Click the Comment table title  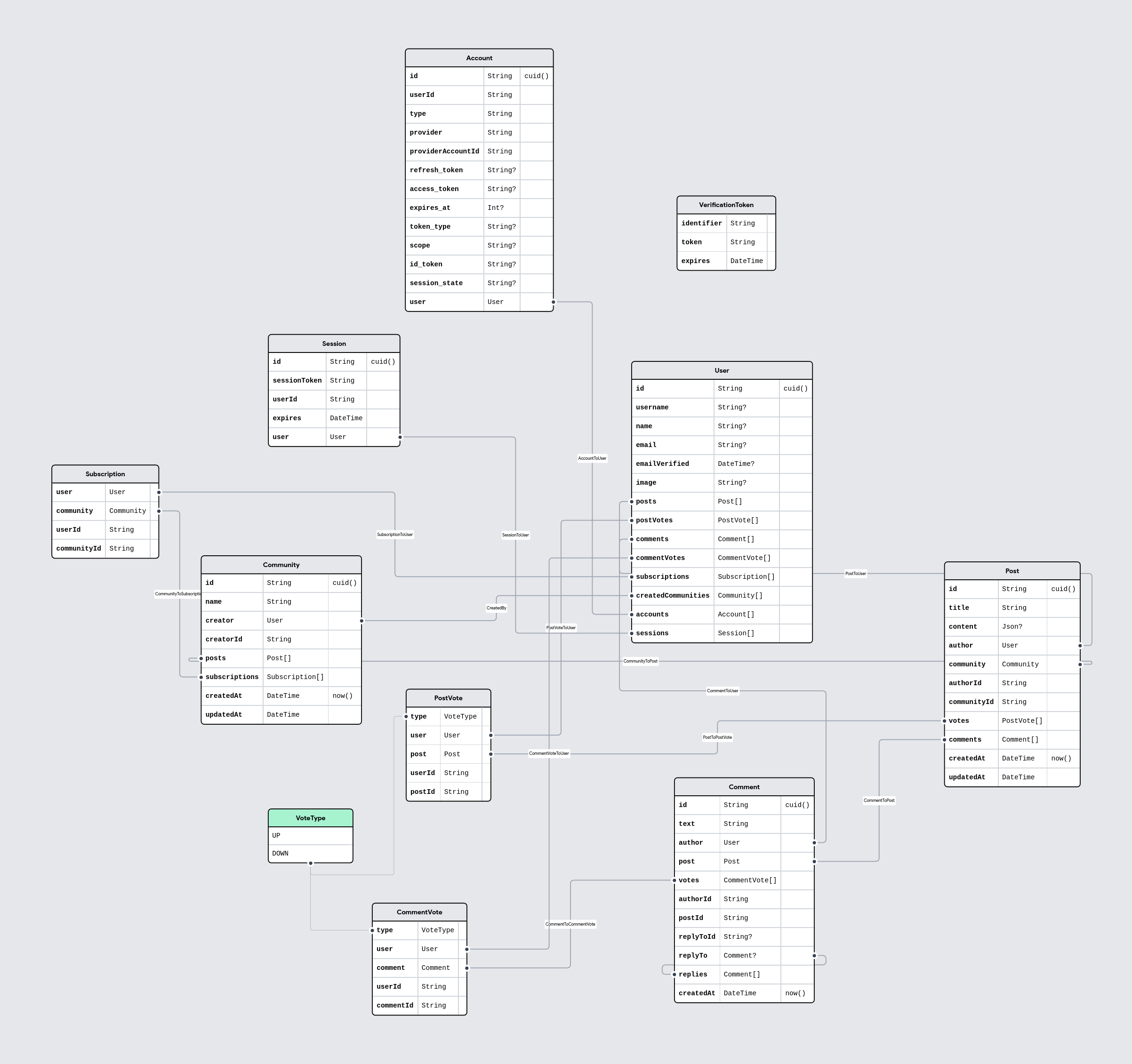pyautogui.click(x=744, y=787)
